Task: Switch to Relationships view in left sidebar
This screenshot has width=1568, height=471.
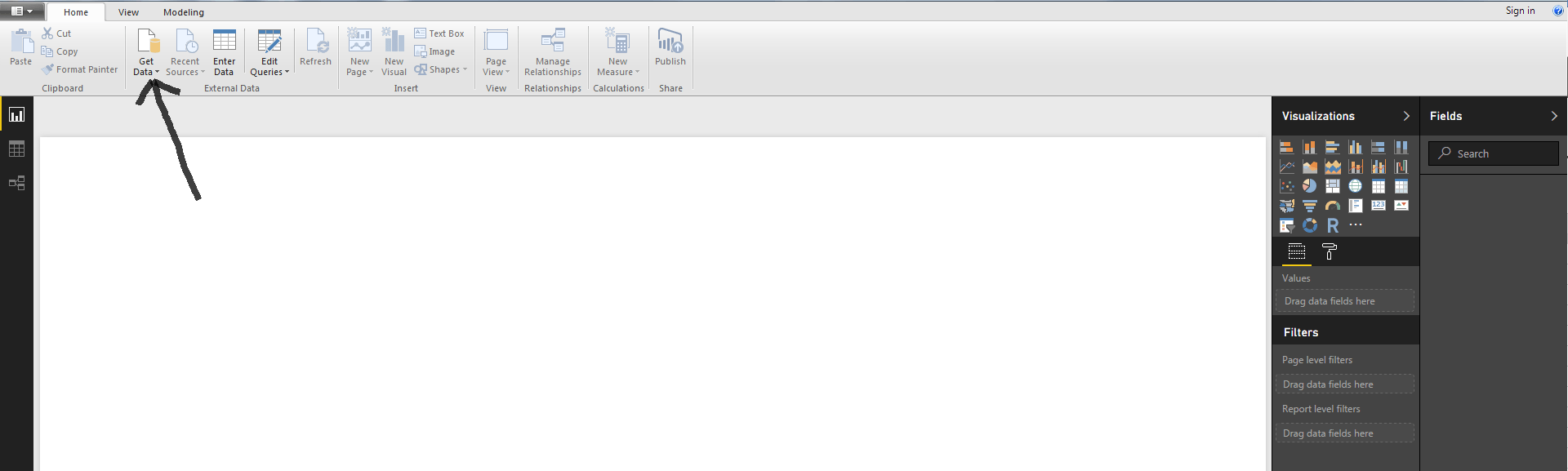Action: pyautogui.click(x=16, y=183)
